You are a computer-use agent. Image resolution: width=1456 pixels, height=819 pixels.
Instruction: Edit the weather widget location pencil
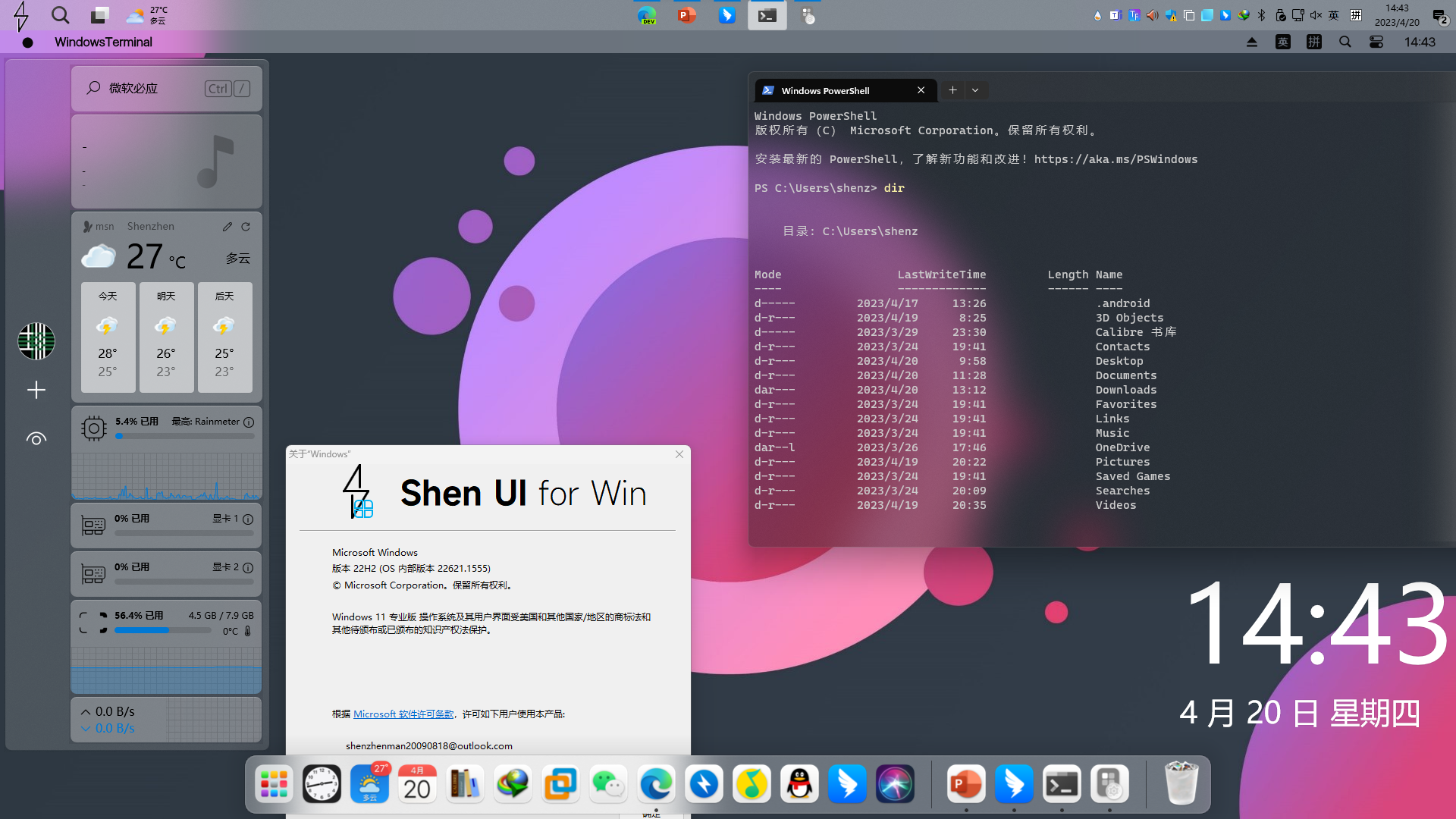(227, 227)
